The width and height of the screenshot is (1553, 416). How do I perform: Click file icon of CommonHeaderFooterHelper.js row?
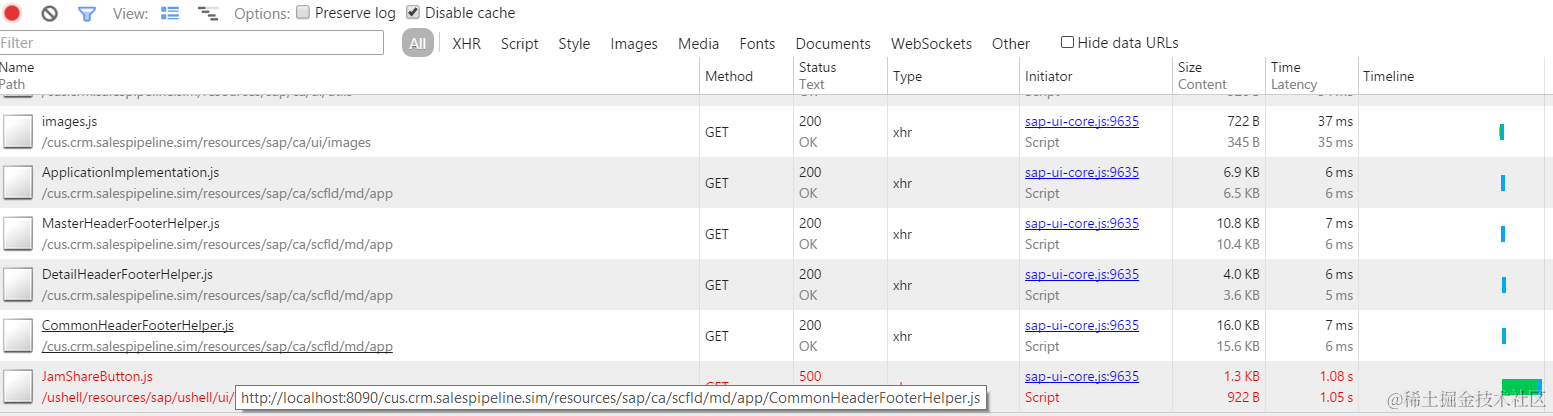18,336
